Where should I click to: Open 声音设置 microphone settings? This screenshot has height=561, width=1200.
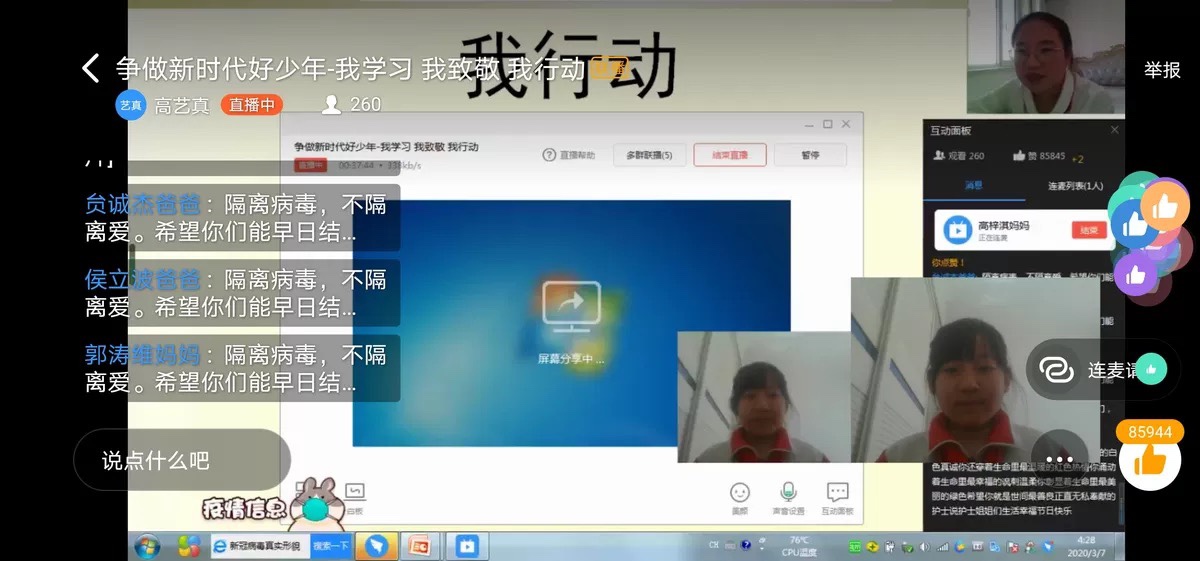788,497
